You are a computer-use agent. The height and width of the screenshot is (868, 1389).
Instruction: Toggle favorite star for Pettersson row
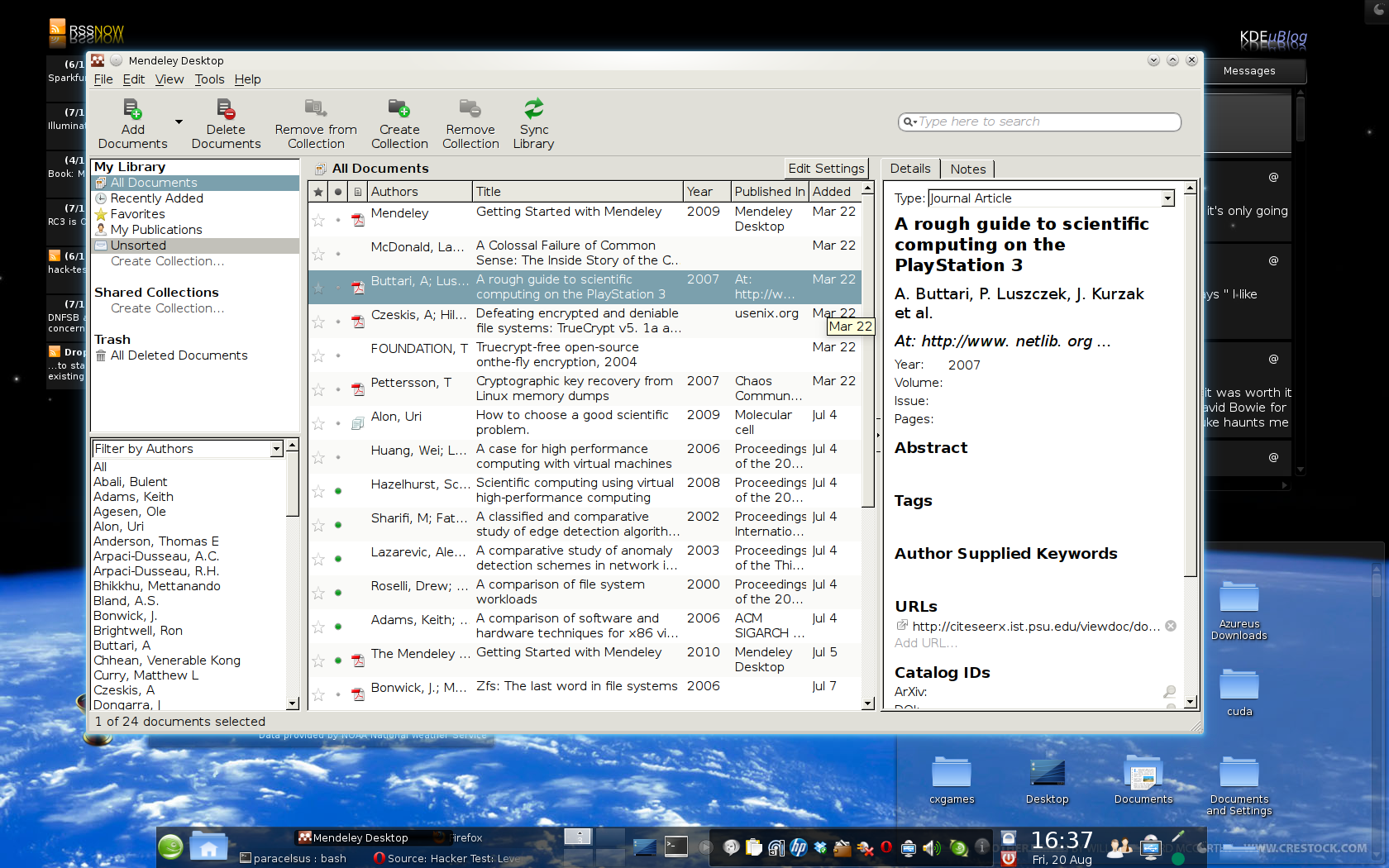point(318,389)
